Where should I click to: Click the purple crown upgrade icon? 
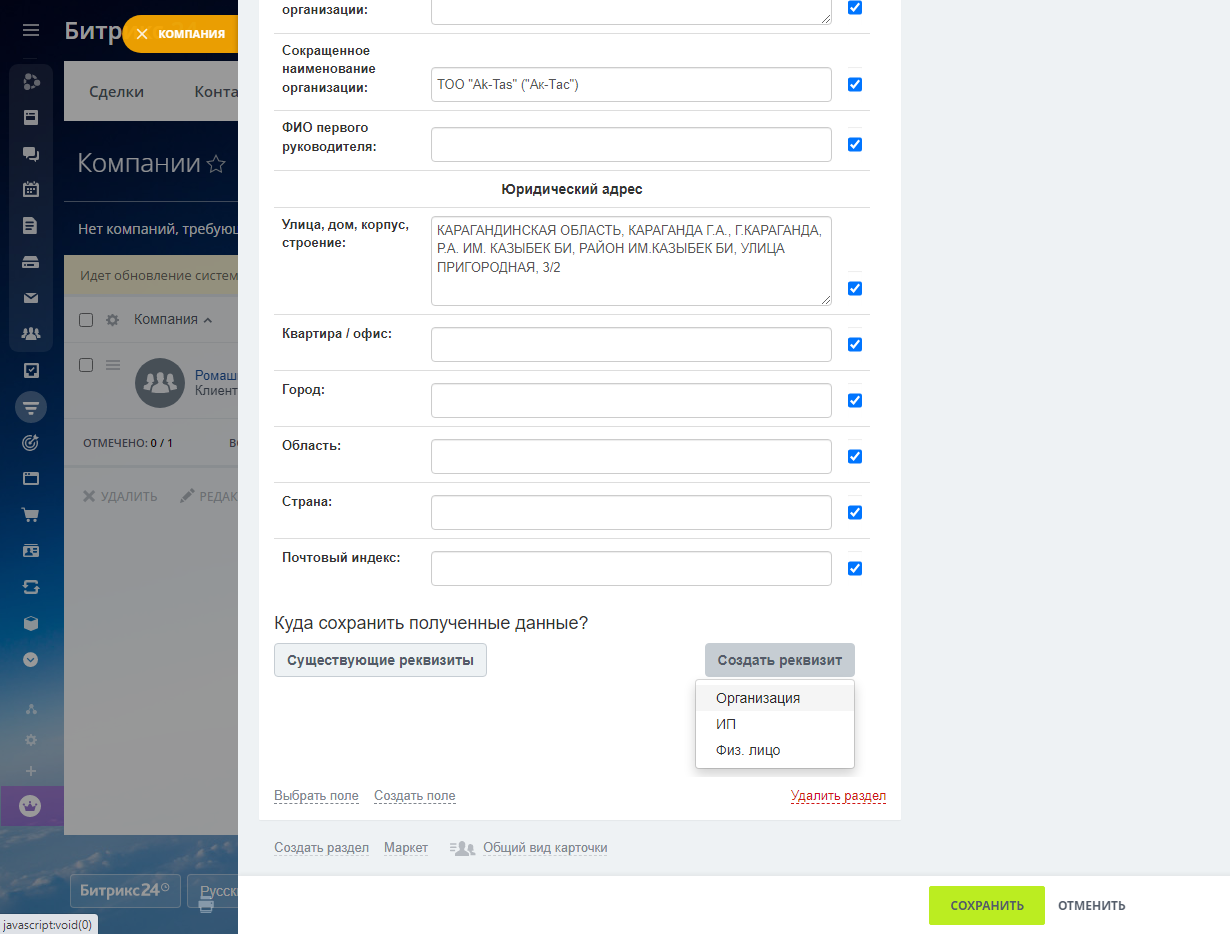(x=31, y=806)
